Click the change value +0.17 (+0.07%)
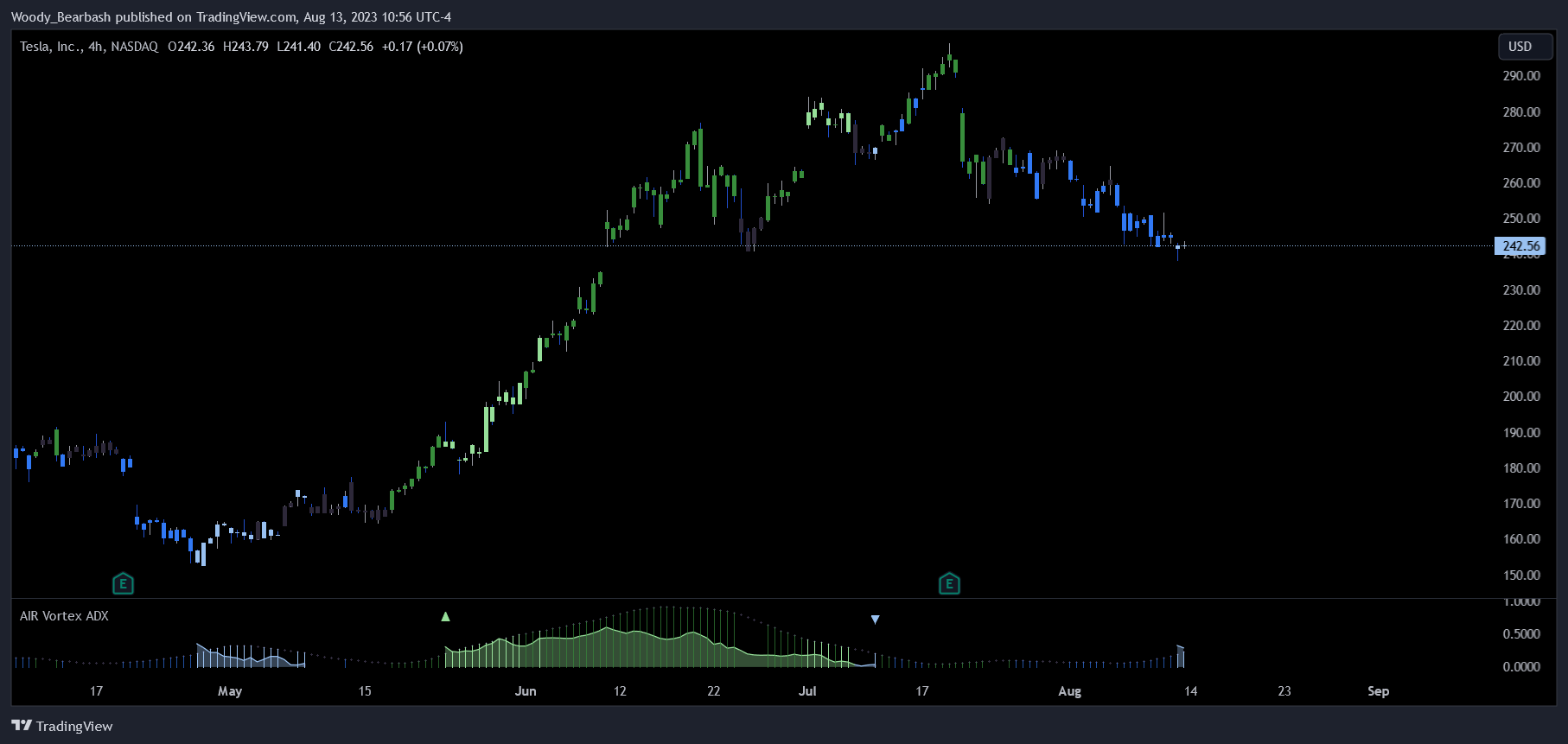The width and height of the screenshot is (1568, 744). [x=423, y=47]
